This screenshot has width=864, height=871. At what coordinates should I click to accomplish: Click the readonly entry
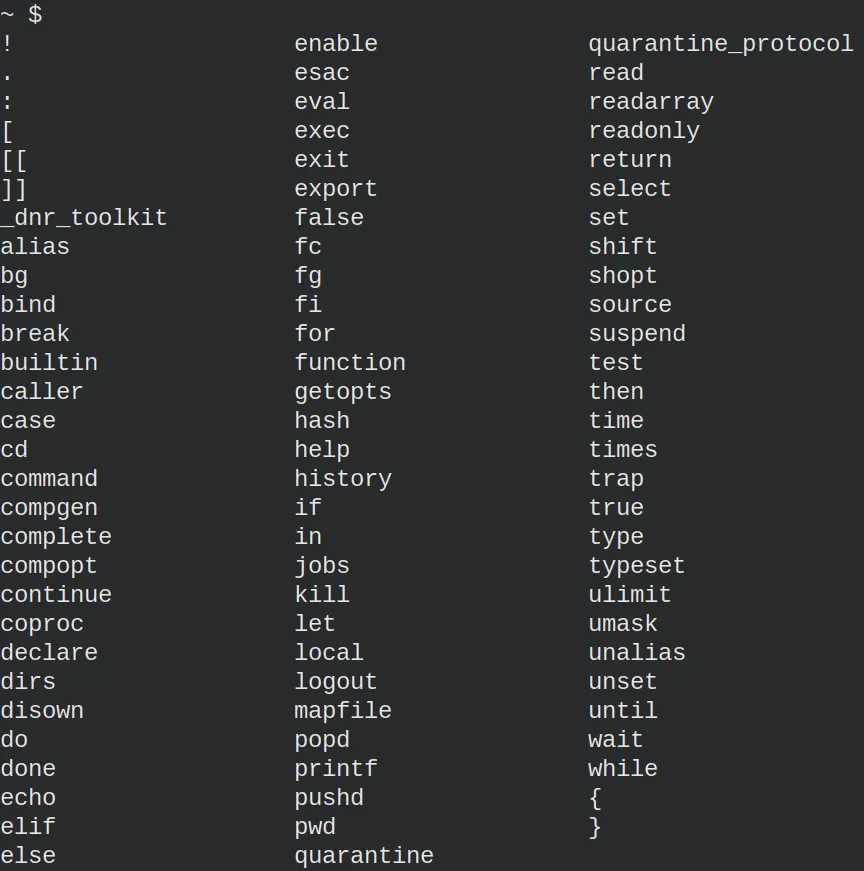tap(644, 132)
